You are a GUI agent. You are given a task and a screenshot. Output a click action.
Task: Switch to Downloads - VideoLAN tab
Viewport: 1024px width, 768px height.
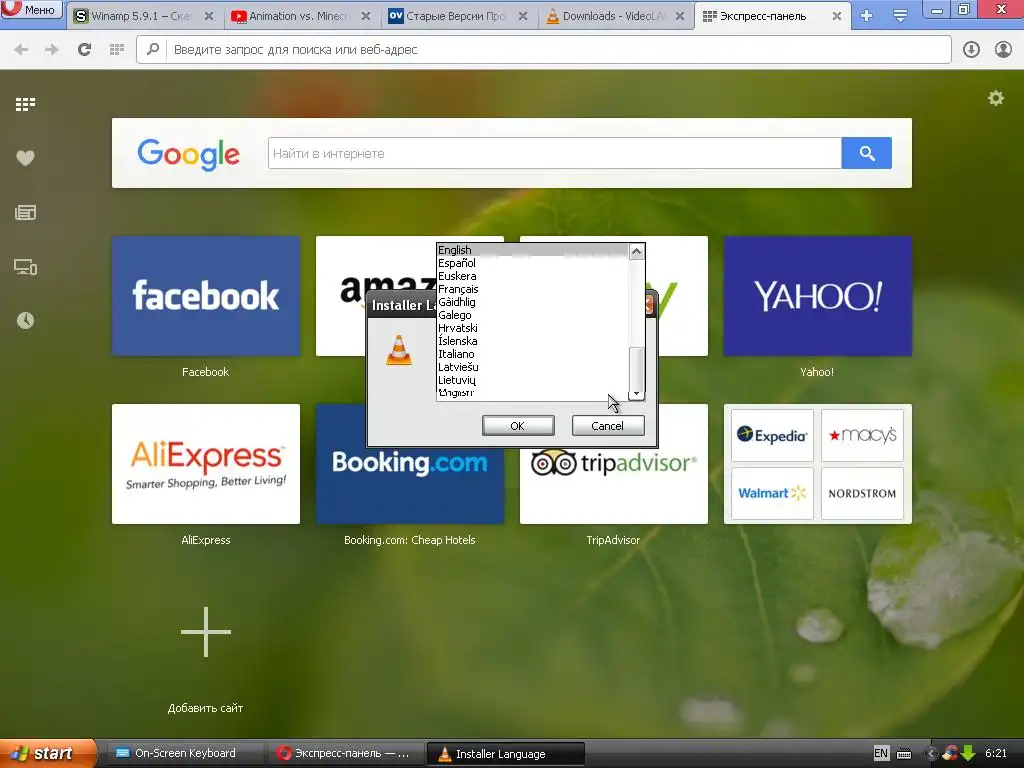pyautogui.click(x=613, y=16)
